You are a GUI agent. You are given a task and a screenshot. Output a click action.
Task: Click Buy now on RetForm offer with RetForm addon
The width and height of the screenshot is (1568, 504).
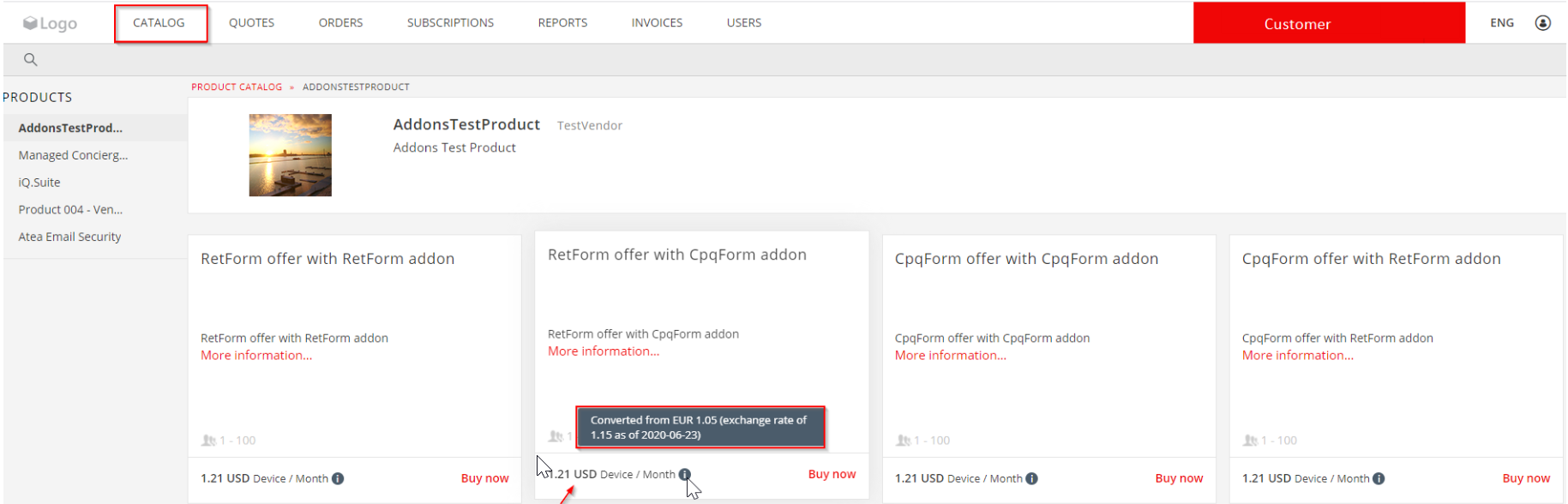point(484,478)
